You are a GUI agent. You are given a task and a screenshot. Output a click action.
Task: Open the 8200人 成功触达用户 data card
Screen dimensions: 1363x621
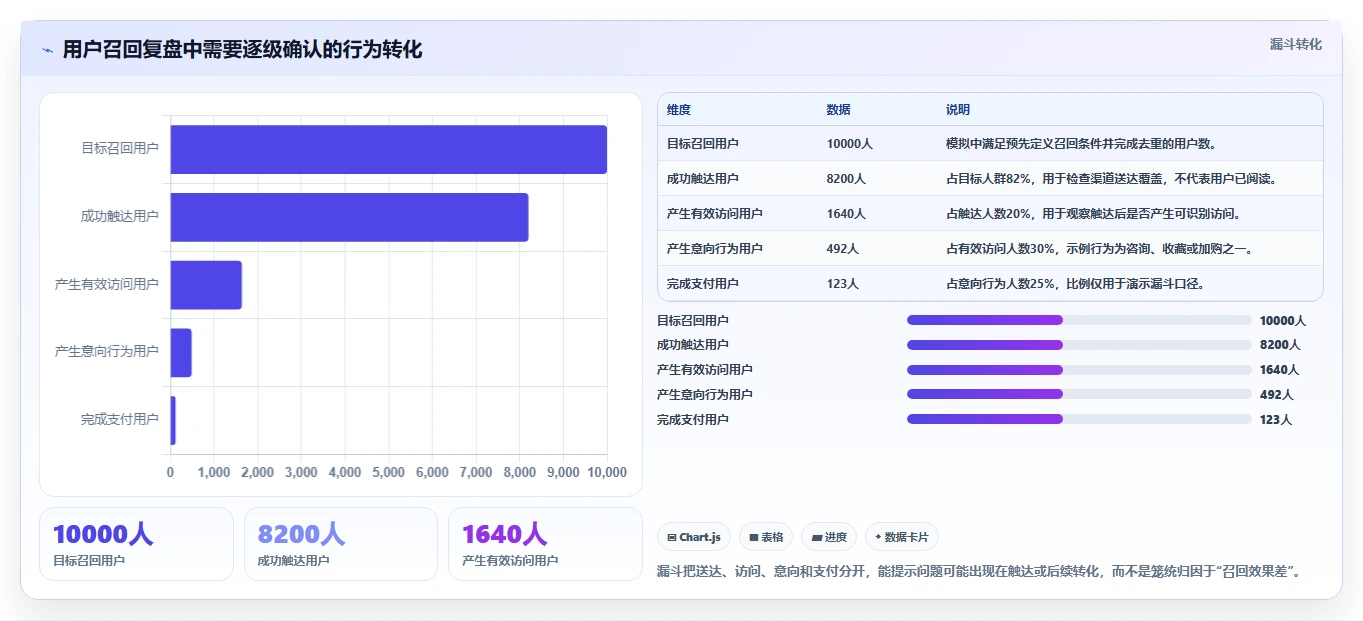[x=341, y=544]
